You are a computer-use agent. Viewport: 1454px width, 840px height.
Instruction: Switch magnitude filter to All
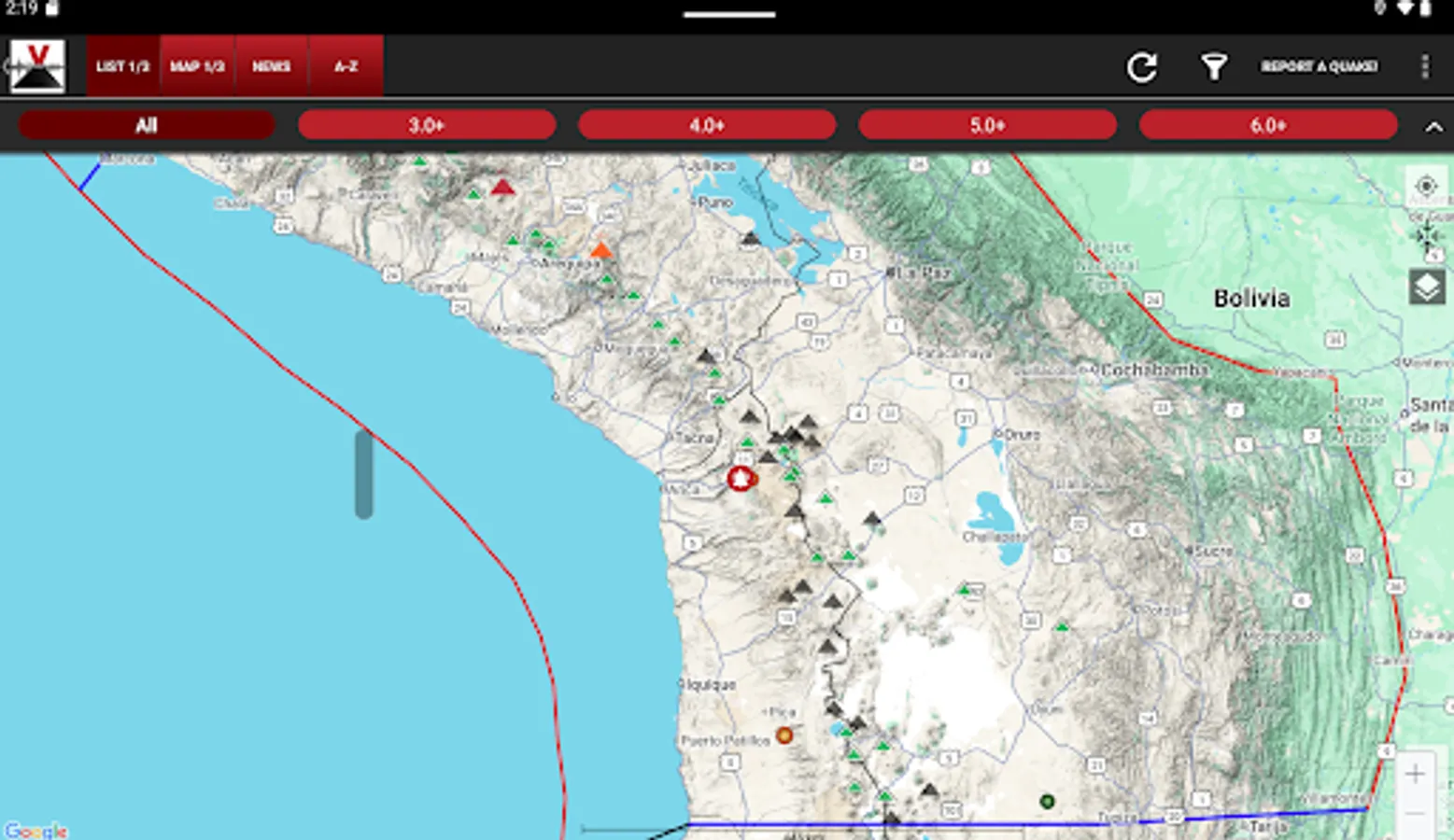147,124
